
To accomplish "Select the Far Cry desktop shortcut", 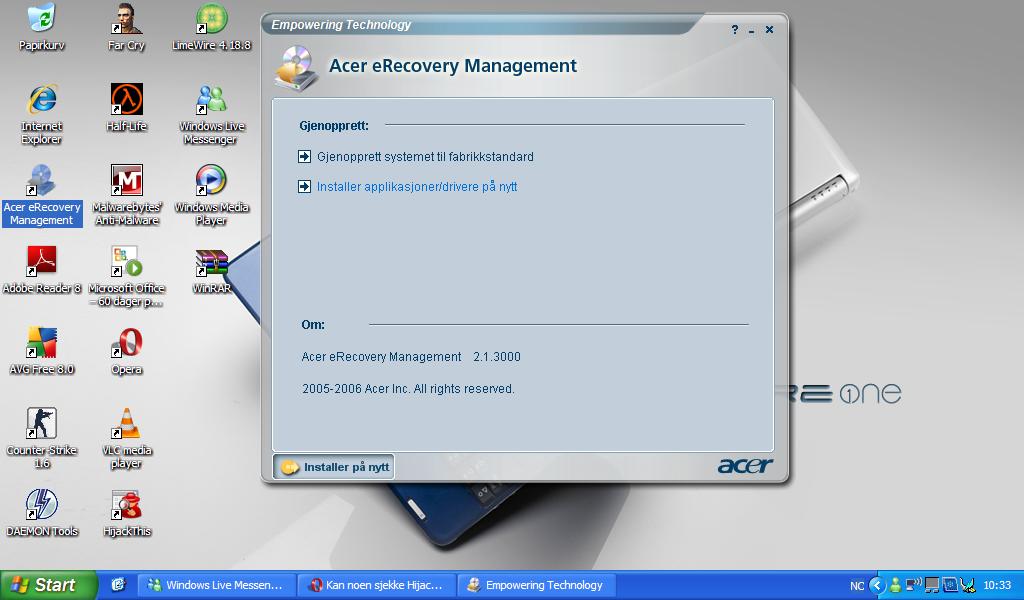I will point(126,27).
